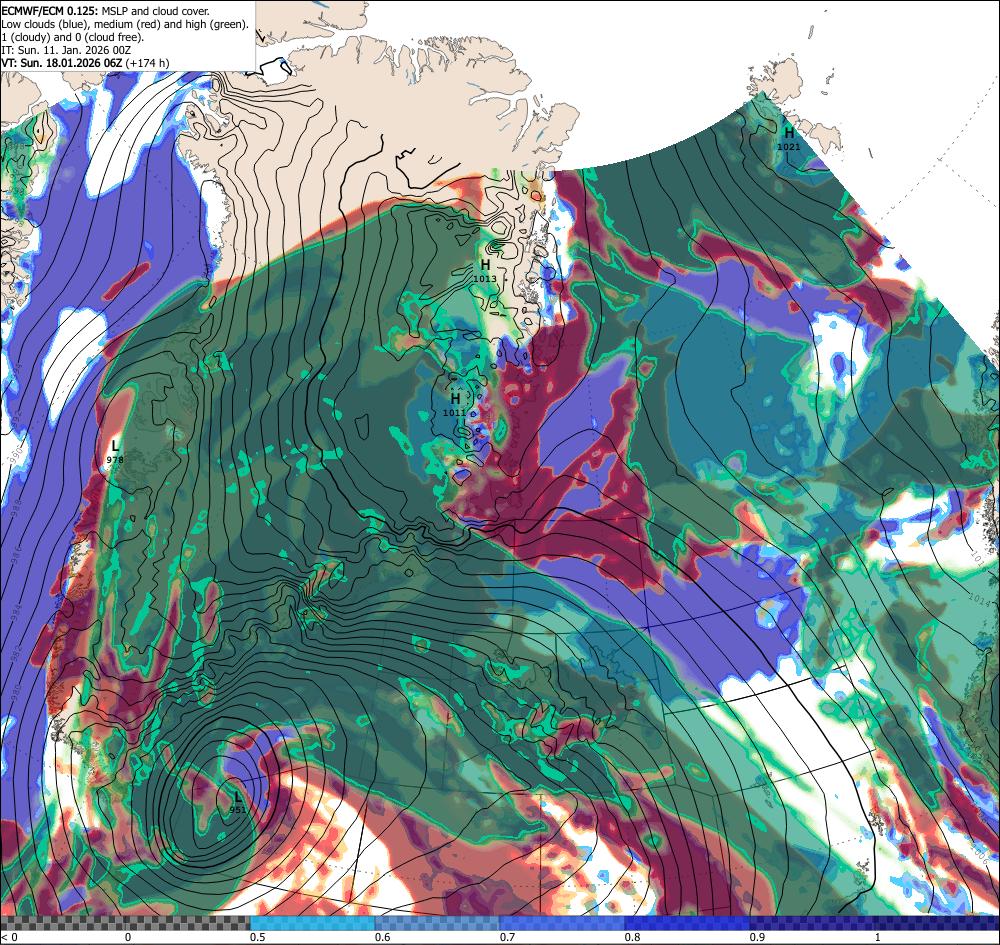
Task: Click the '< 0' colorbar label
Action: pyautogui.click(x=9, y=937)
